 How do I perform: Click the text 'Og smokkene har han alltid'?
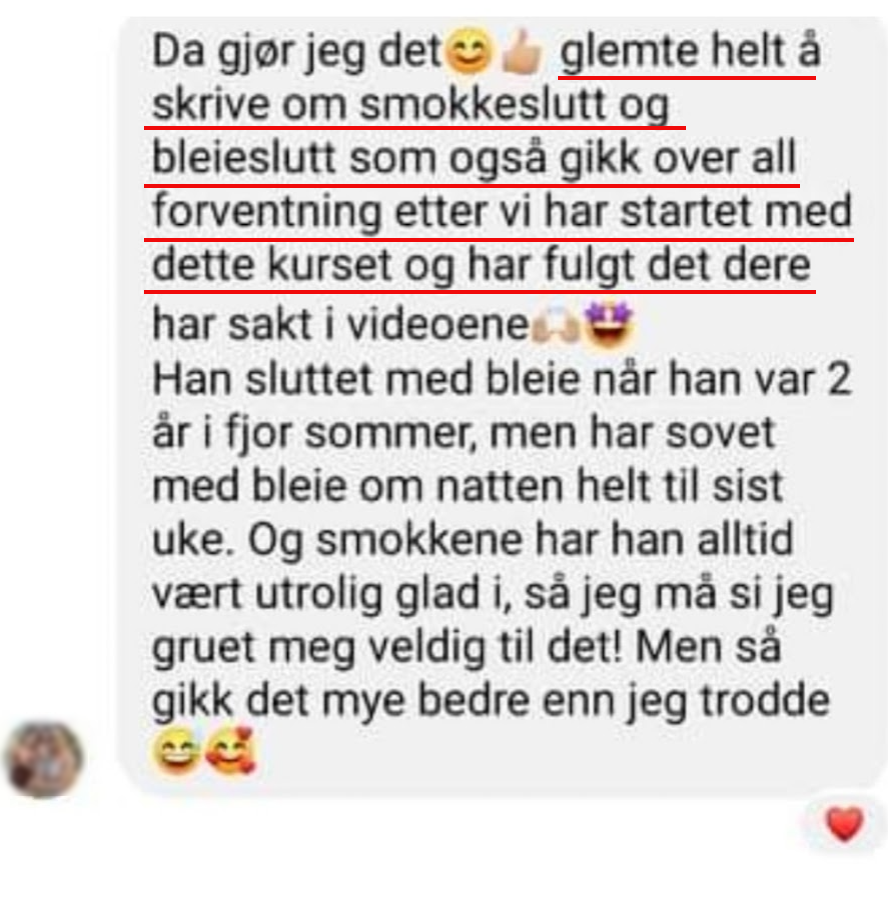pos(520,541)
